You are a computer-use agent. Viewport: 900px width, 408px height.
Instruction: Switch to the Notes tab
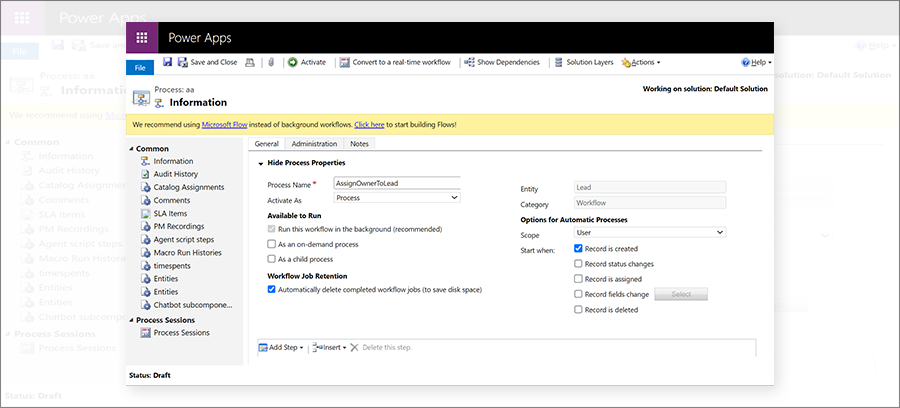[x=359, y=144]
